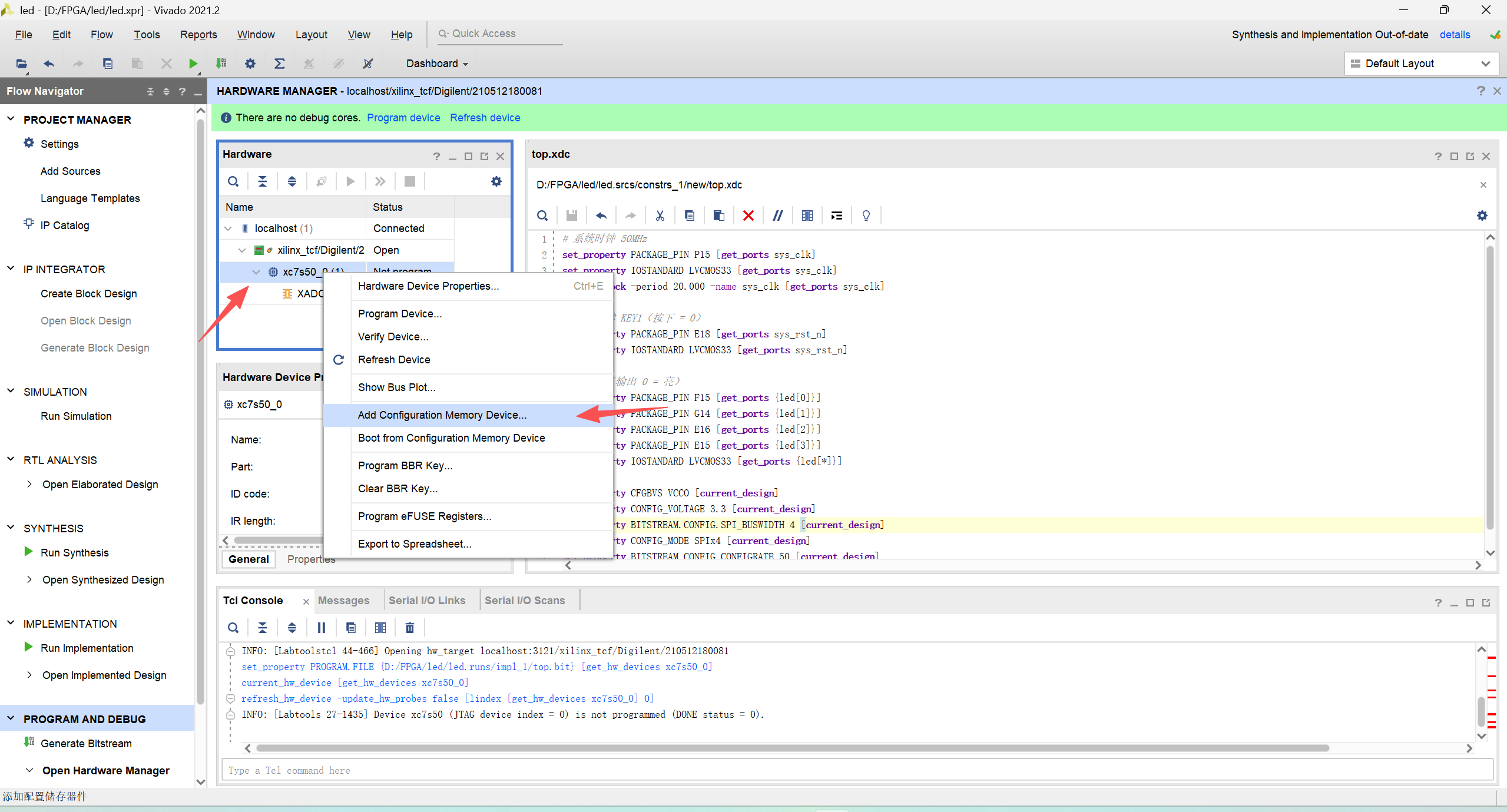Click the lightbulb icon in editor toolbar
This screenshot has width=1507, height=812.
coord(866,216)
